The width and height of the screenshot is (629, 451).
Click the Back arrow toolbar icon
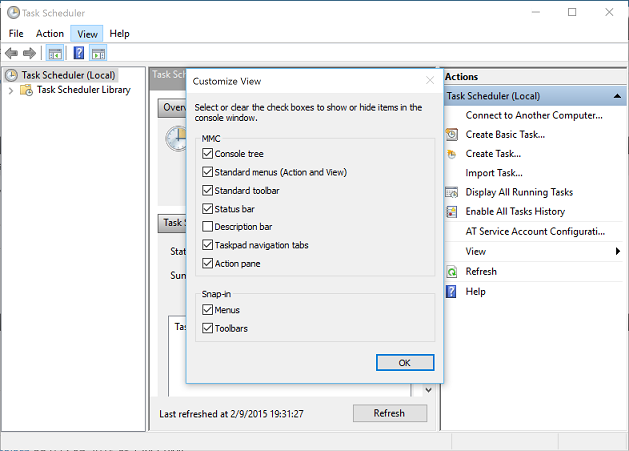pos(11,53)
